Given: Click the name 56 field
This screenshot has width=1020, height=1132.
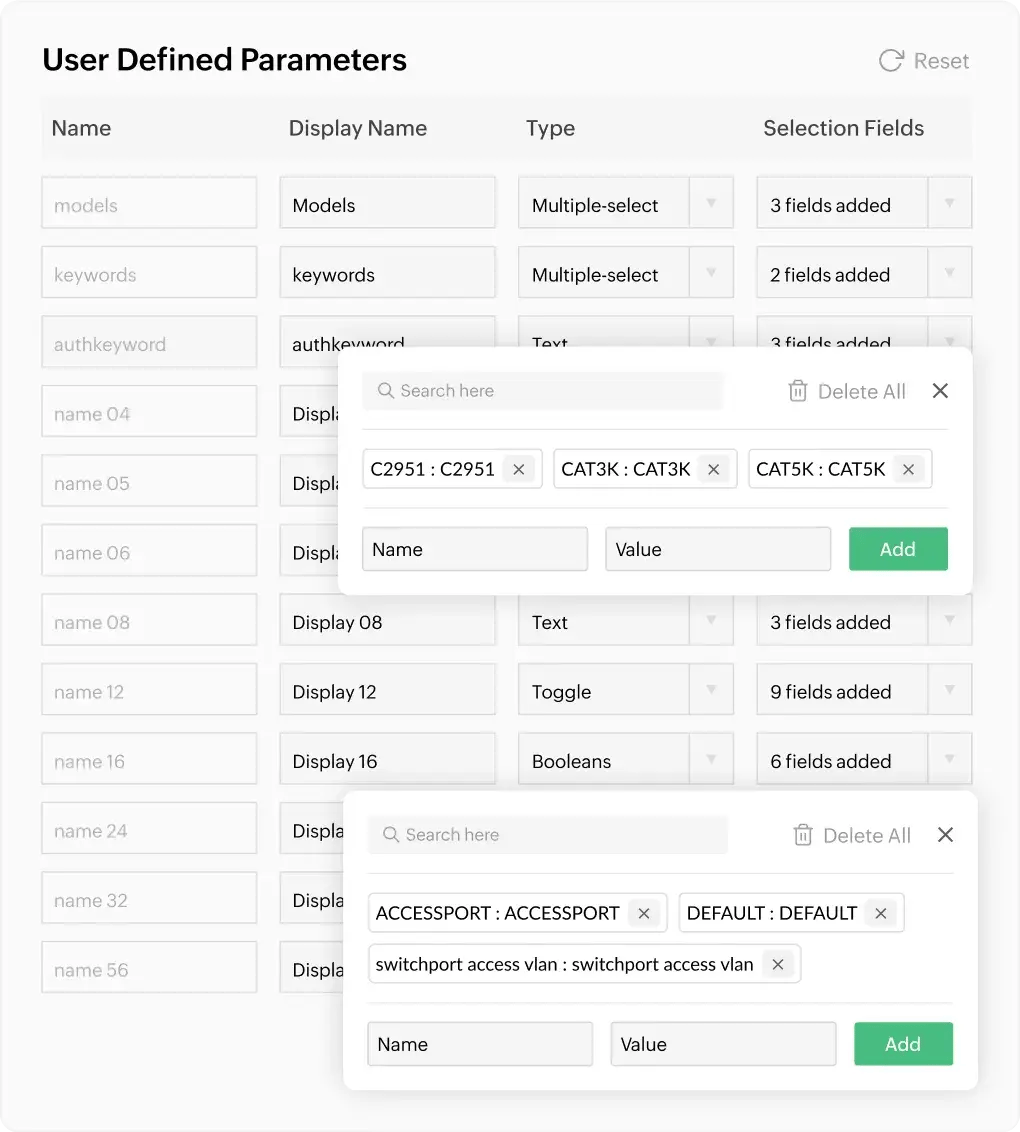Looking at the screenshot, I should (x=149, y=967).
